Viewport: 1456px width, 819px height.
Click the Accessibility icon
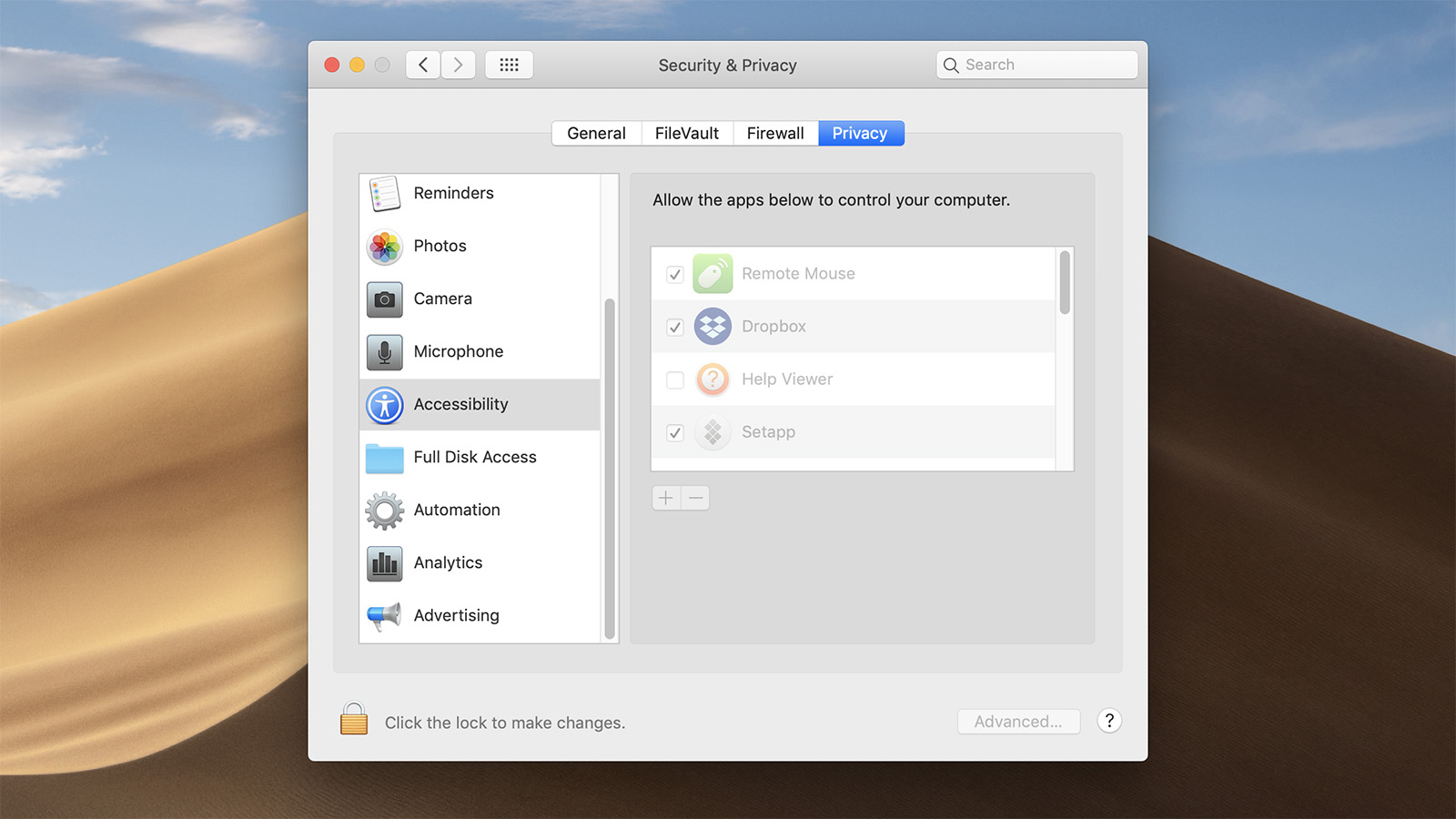(384, 405)
